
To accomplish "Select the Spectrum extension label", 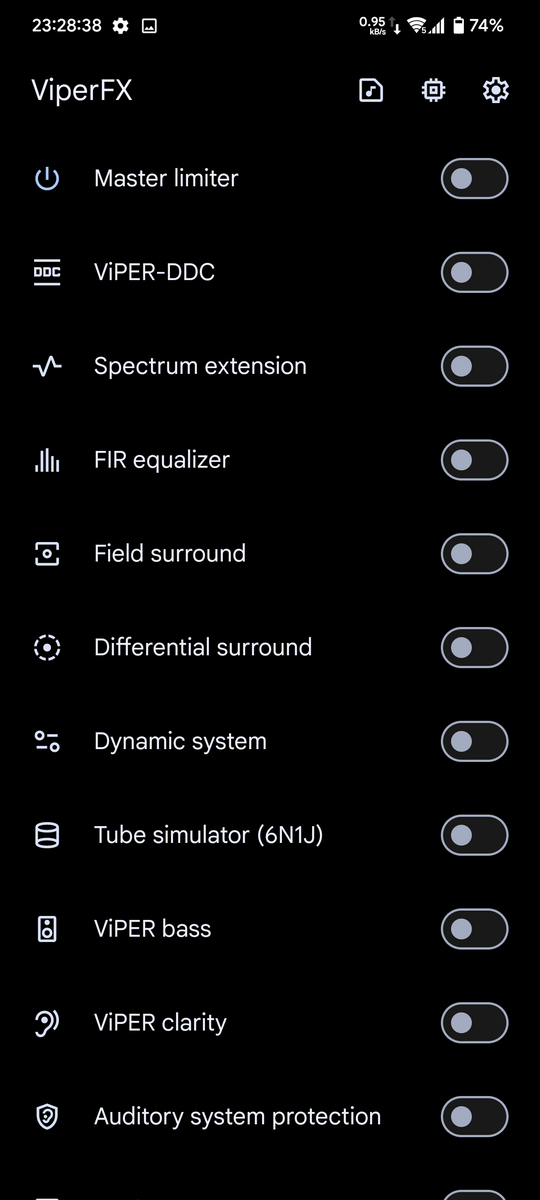I will pyautogui.click(x=200, y=366).
